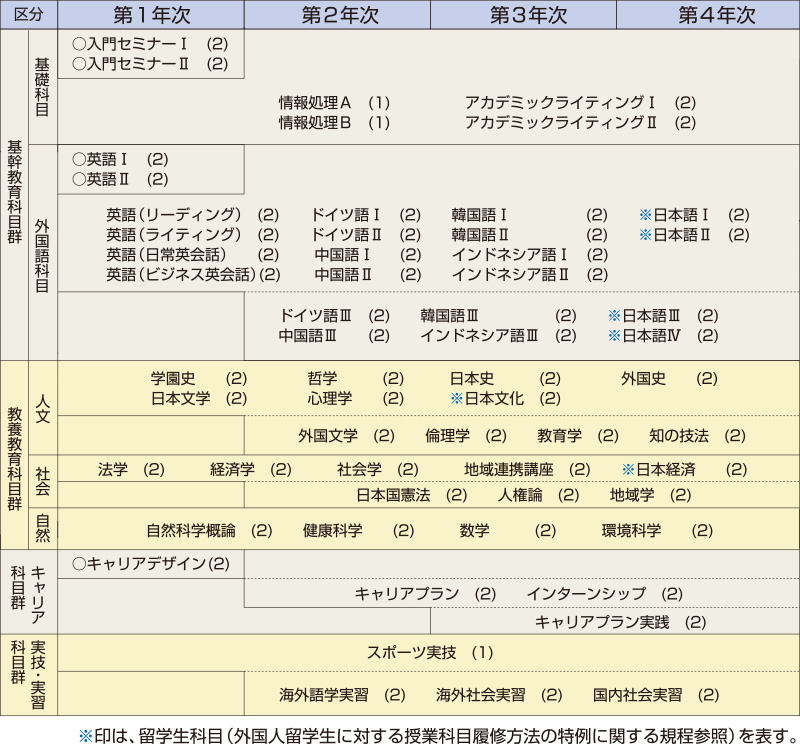Open the 情報処理A course entry
800x744 pixels.
tap(315, 102)
